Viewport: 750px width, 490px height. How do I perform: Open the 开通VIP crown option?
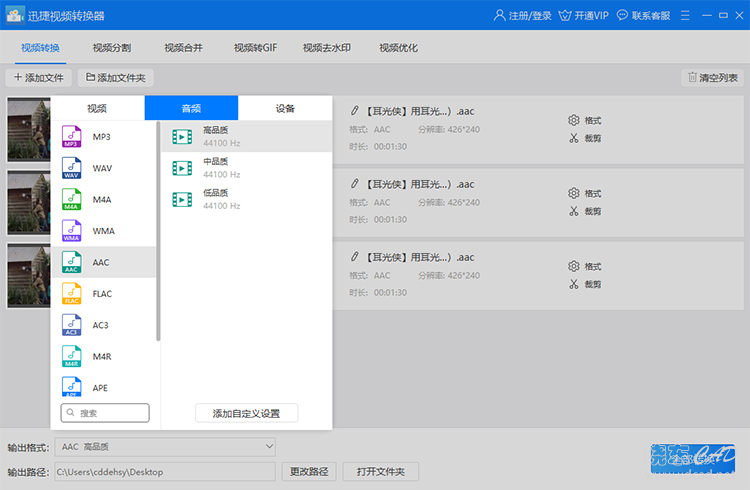[x=584, y=16]
